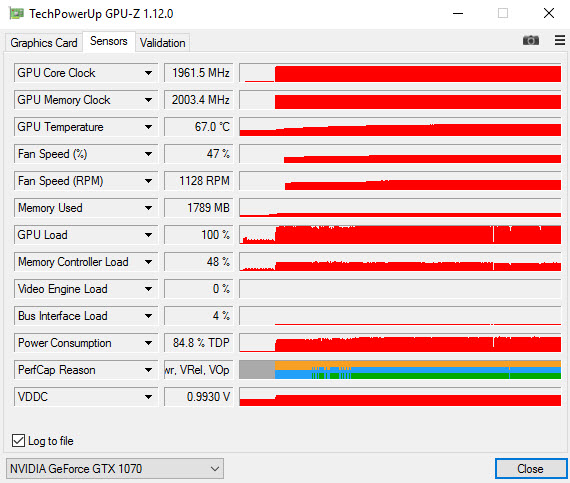
Task: Open the Fan Speed (%) dropdown
Action: [x=148, y=154]
